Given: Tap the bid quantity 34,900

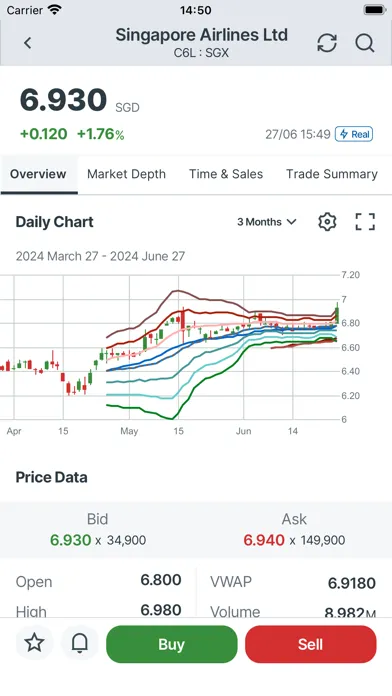Looking at the screenshot, I should tap(127, 541).
